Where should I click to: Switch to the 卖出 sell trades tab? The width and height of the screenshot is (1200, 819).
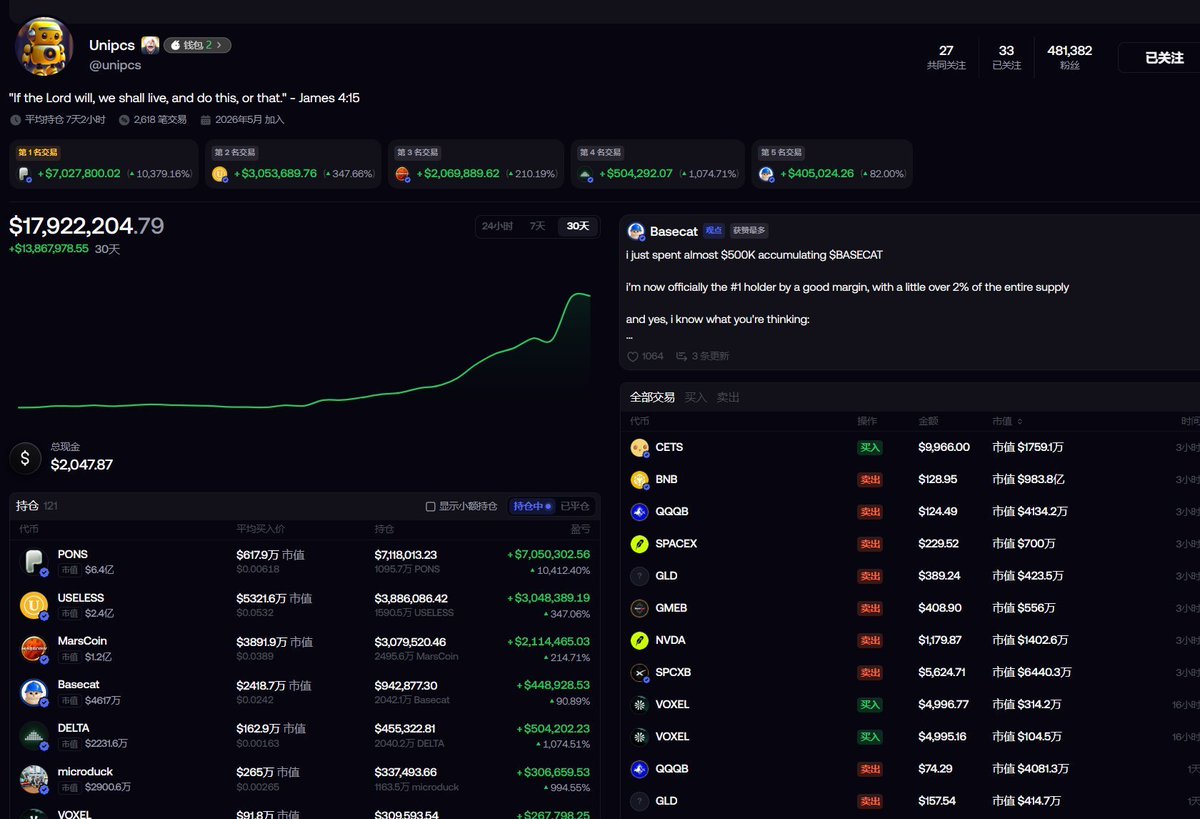(729, 397)
